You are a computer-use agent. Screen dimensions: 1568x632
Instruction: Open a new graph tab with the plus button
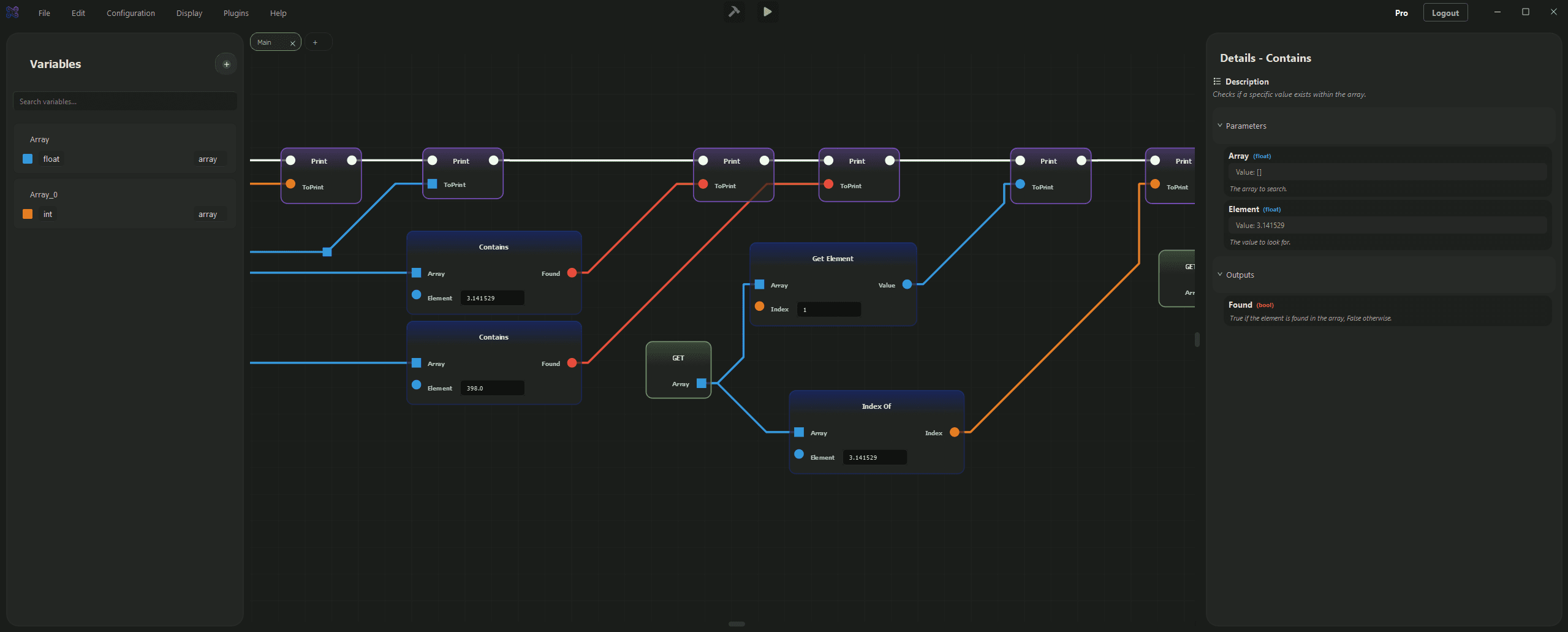[x=315, y=42]
